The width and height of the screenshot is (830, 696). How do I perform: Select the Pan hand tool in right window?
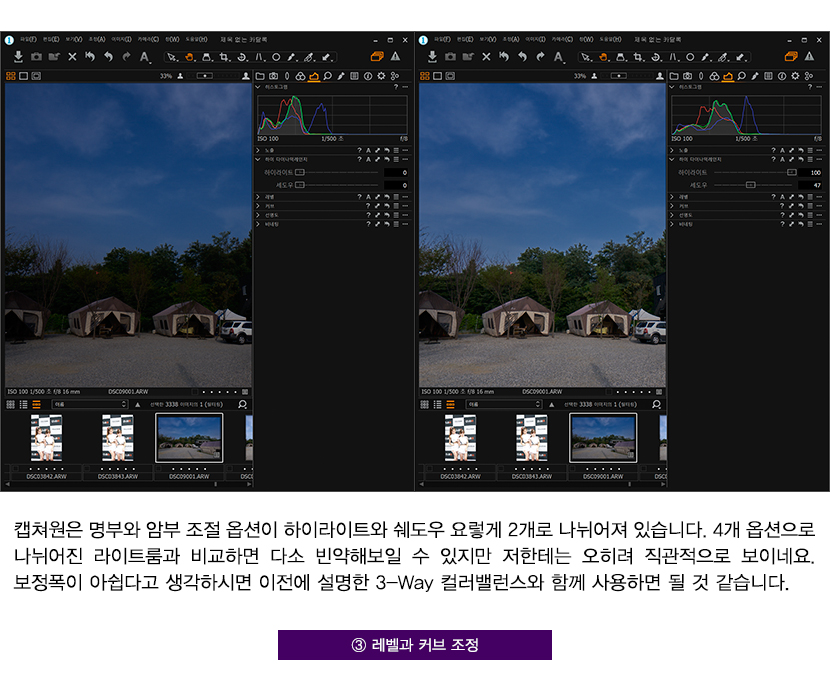tap(604, 57)
